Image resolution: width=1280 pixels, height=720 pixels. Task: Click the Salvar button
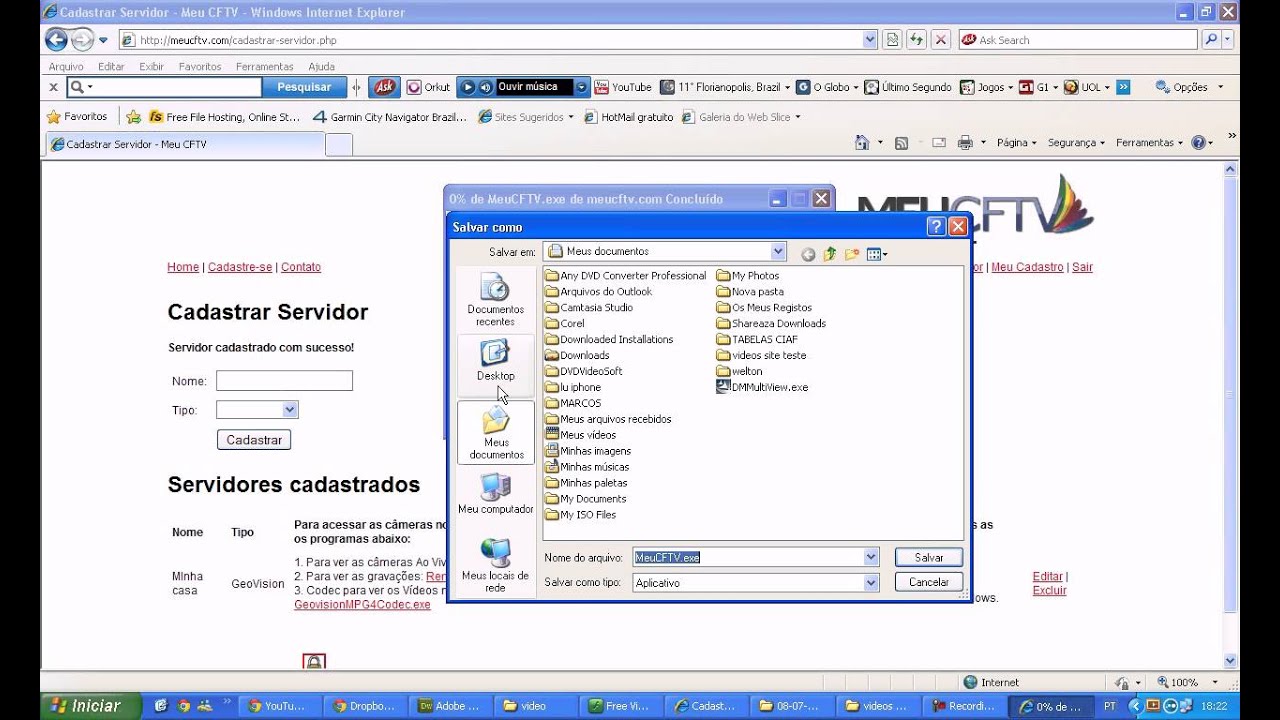(x=929, y=557)
